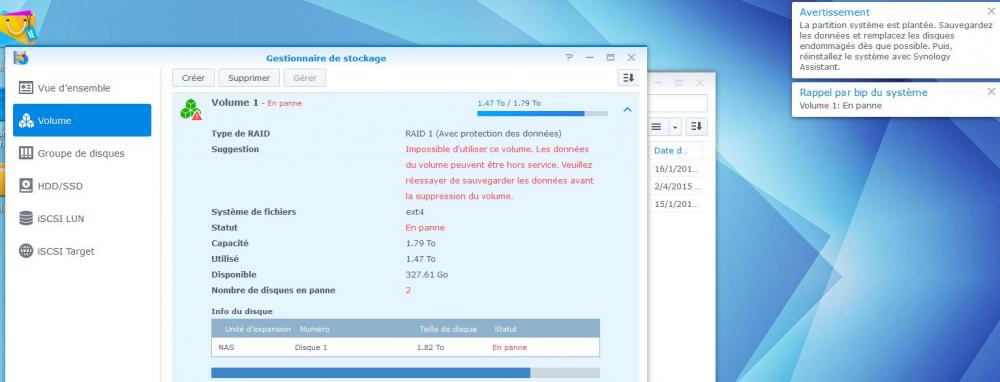Click the greyed Gérer button
This screenshot has height=382, width=1000.
coord(305,78)
